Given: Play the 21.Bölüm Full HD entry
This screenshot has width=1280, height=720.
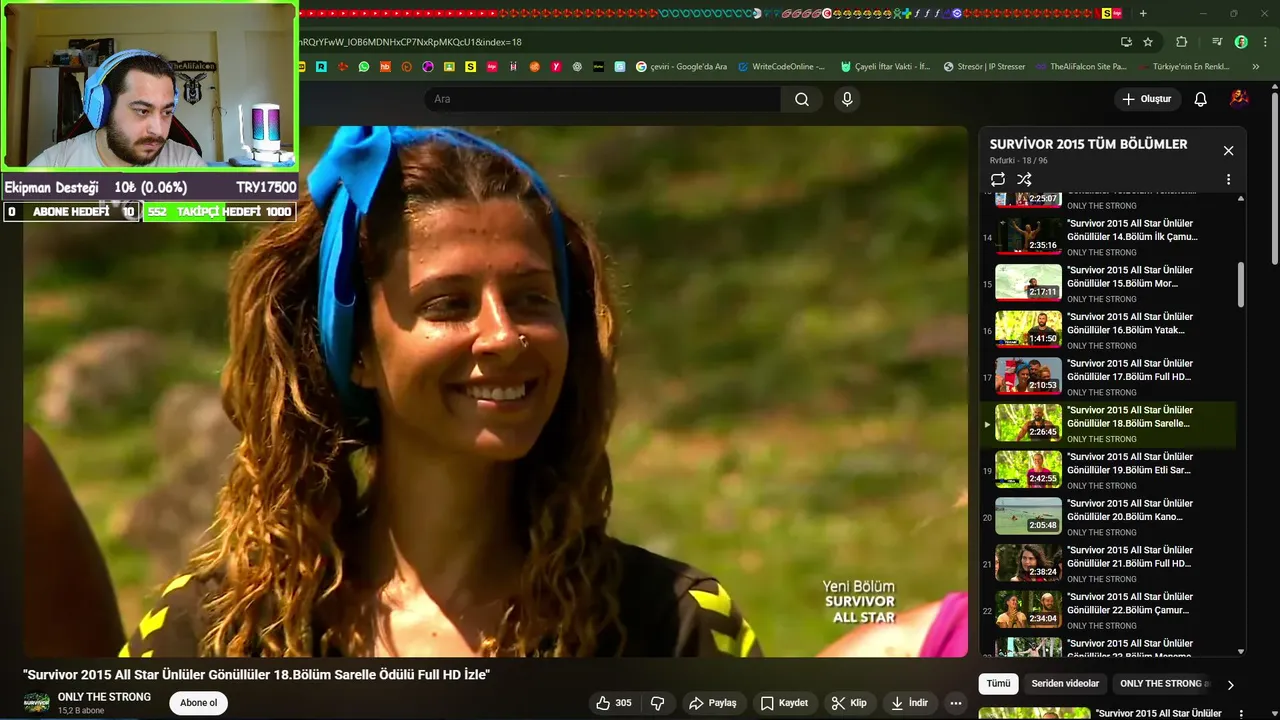Looking at the screenshot, I should coord(1108,564).
